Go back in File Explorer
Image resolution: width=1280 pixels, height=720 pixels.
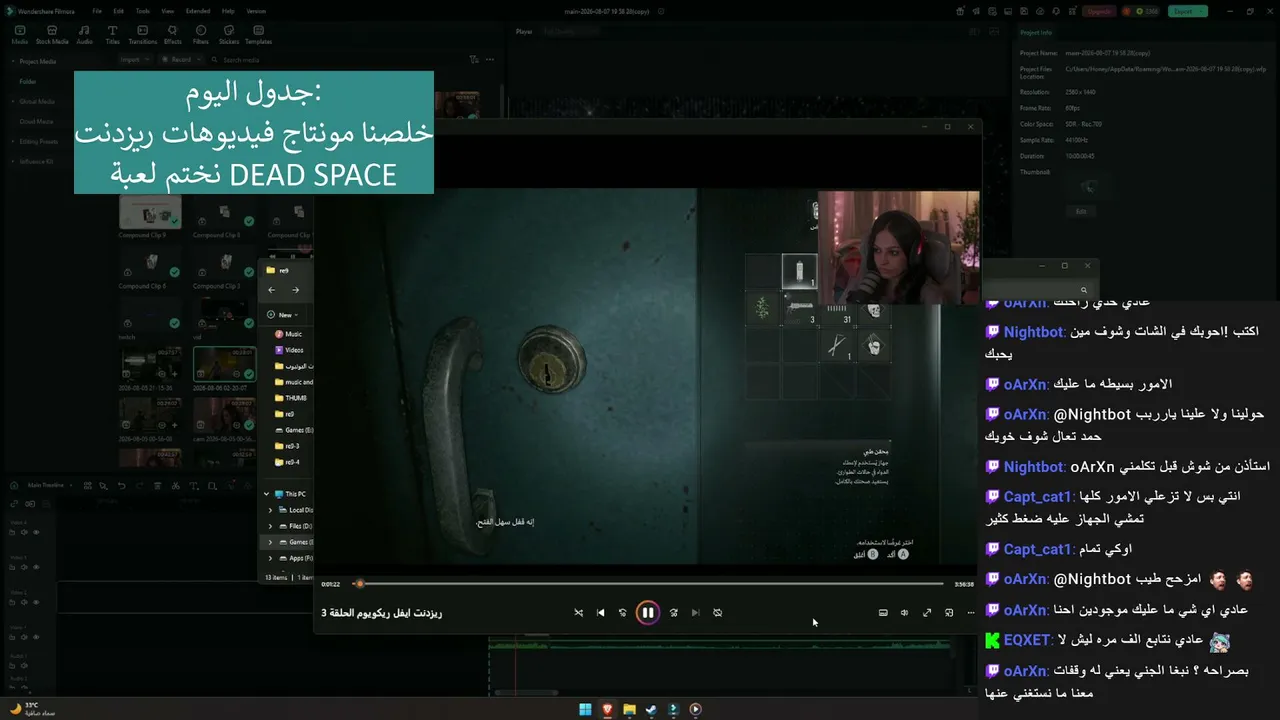pyautogui.click(x=272, y=290)
